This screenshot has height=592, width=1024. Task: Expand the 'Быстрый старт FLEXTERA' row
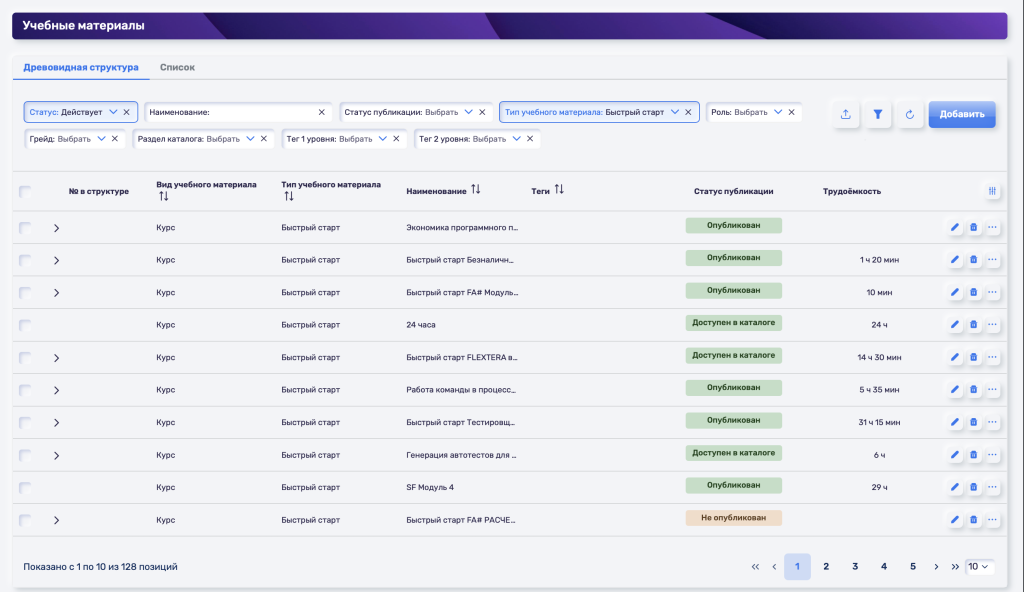click(56, 358)
